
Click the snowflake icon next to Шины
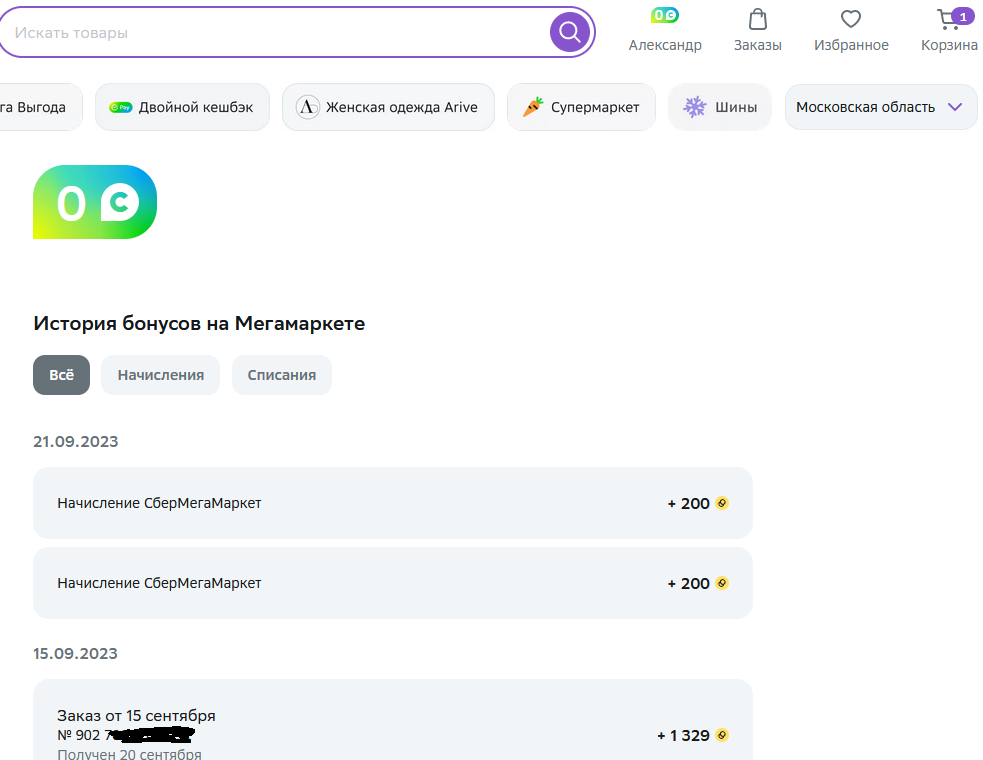tap(695, 107)
